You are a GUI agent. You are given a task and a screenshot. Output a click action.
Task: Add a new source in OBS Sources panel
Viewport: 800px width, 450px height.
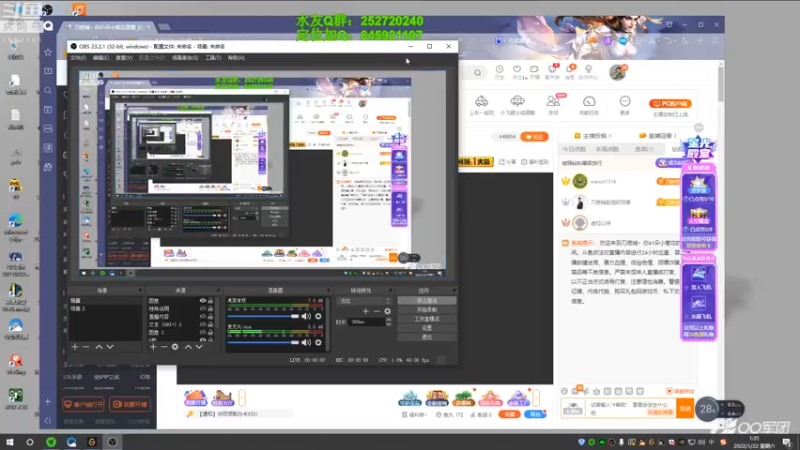pos(153,347)
